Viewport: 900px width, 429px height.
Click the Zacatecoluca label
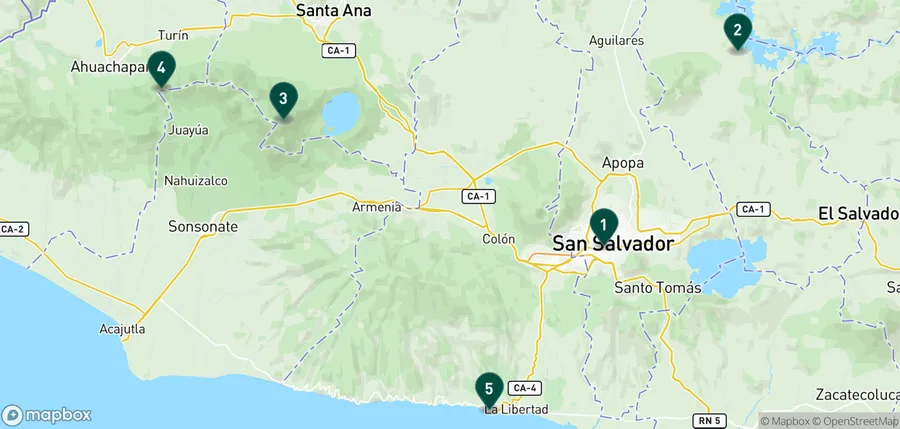(x=857, y=395)
